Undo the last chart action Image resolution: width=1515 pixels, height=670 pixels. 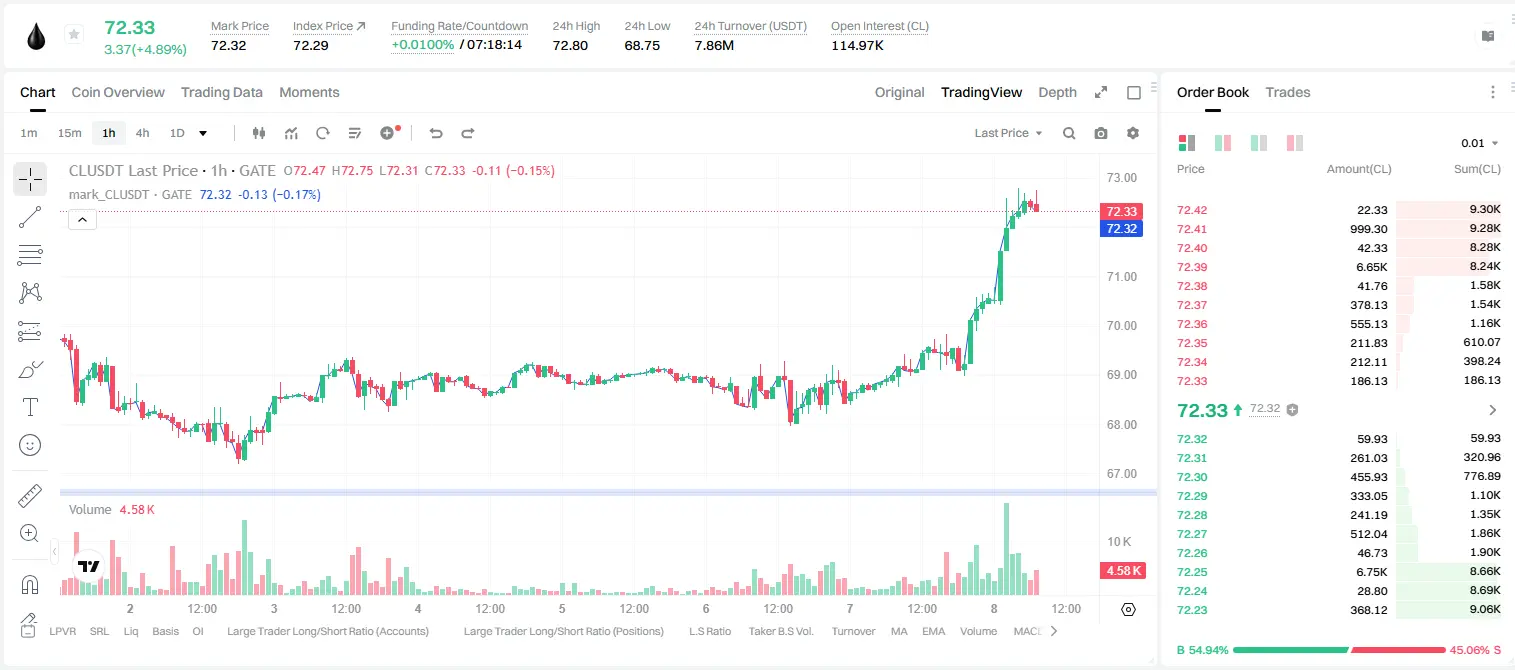[436, 133]
